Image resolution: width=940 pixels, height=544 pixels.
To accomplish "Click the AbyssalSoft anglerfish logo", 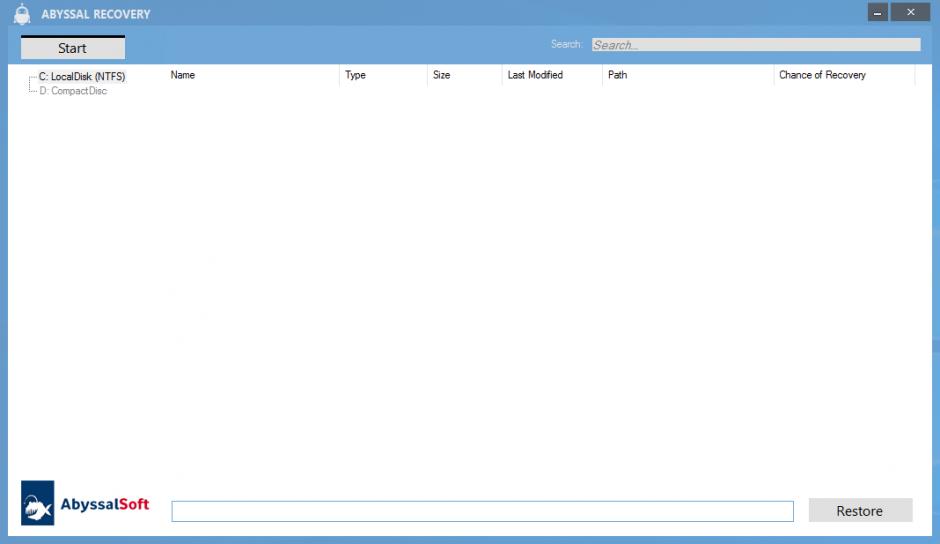I will 38,503.
